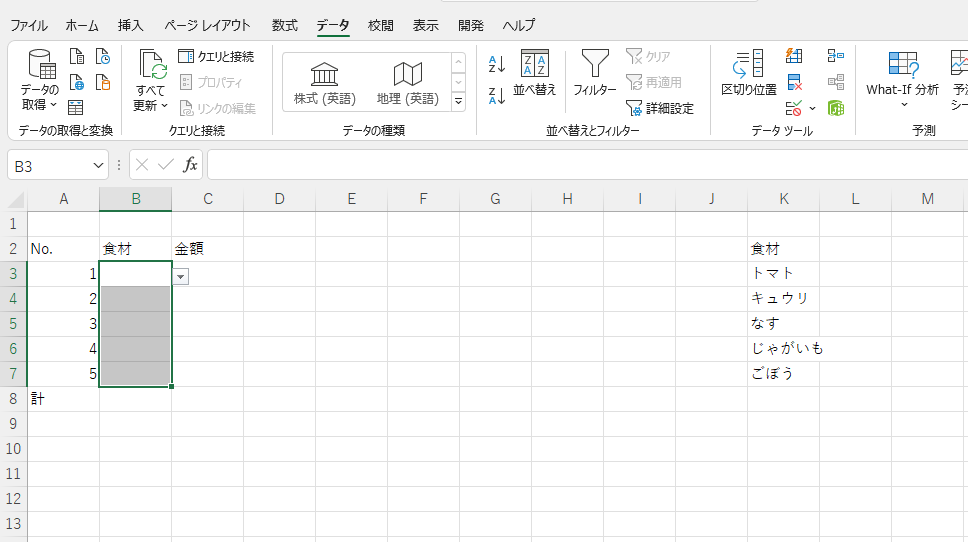Switch to the ホーム tab

[x=82, y=25]
